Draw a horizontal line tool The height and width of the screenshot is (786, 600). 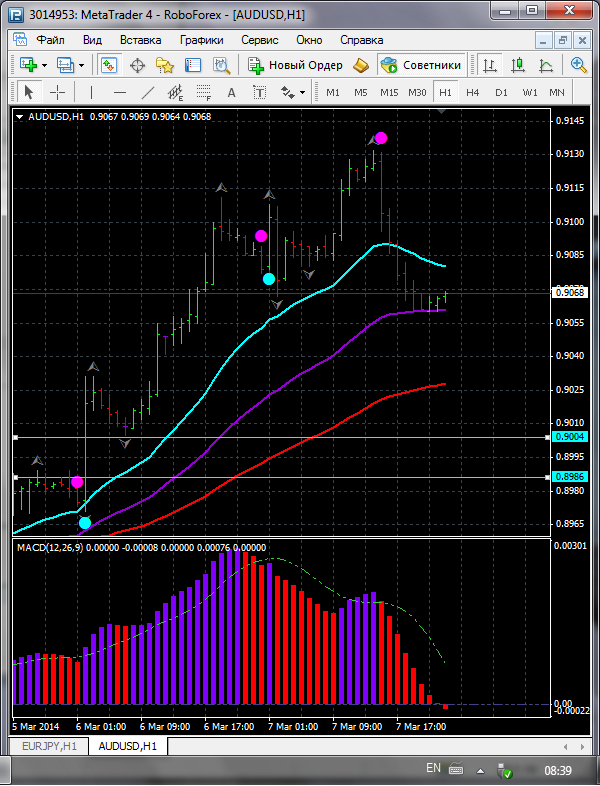119,92
